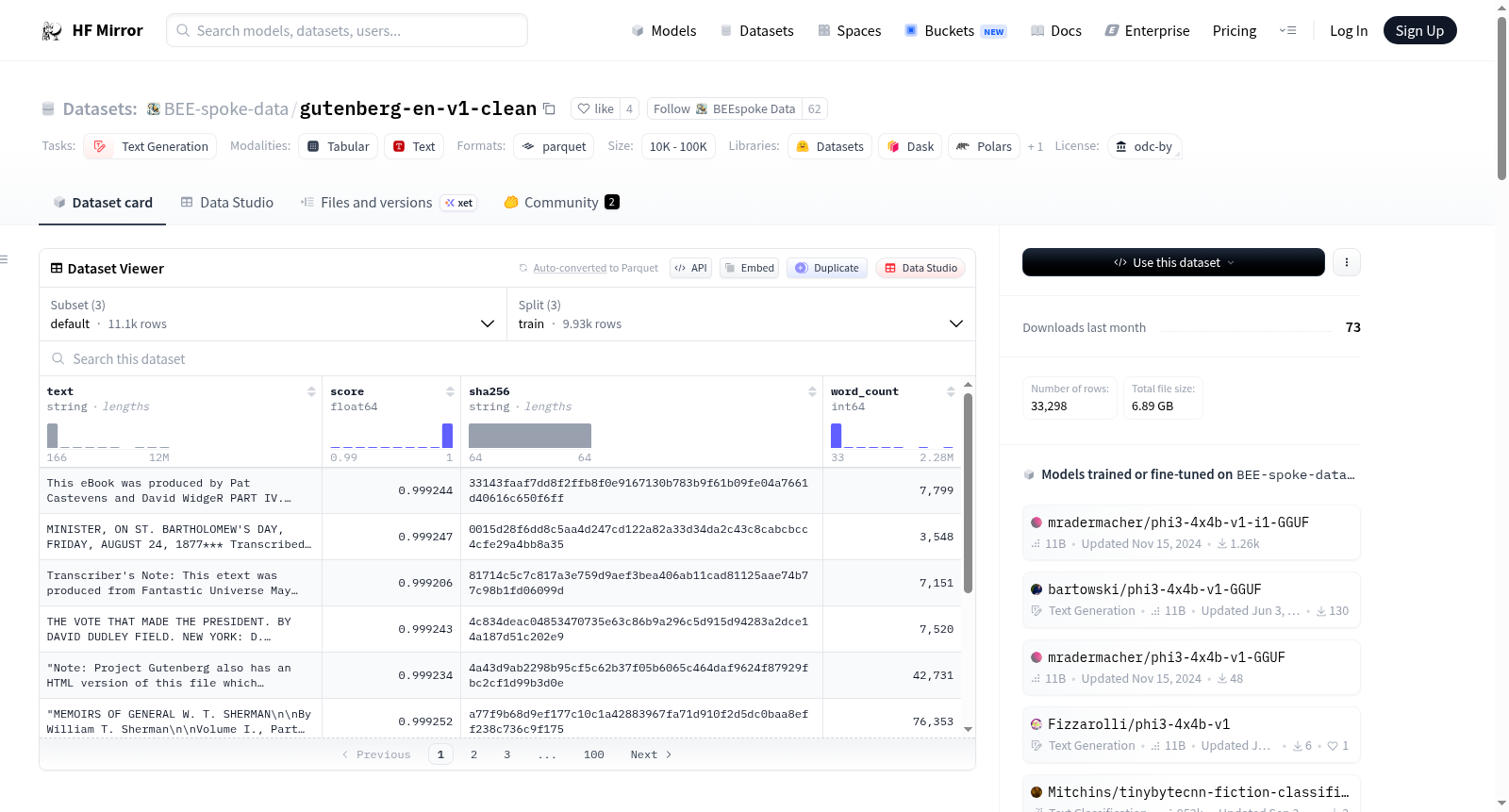The height and width of the screenshot is (812, 1509).
Task: Click the heart like icon
Action: (584, 108)
